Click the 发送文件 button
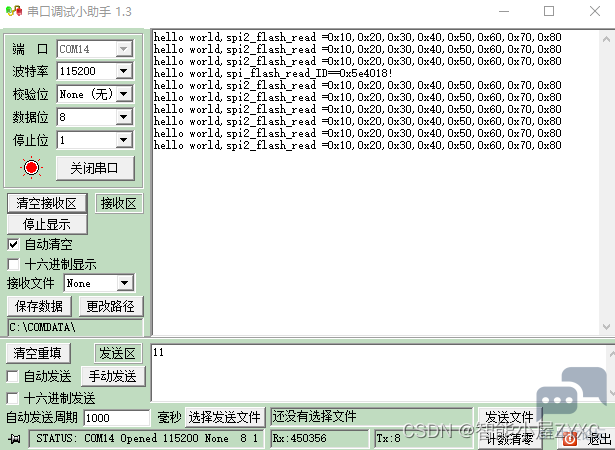 [x=509, y=416]
